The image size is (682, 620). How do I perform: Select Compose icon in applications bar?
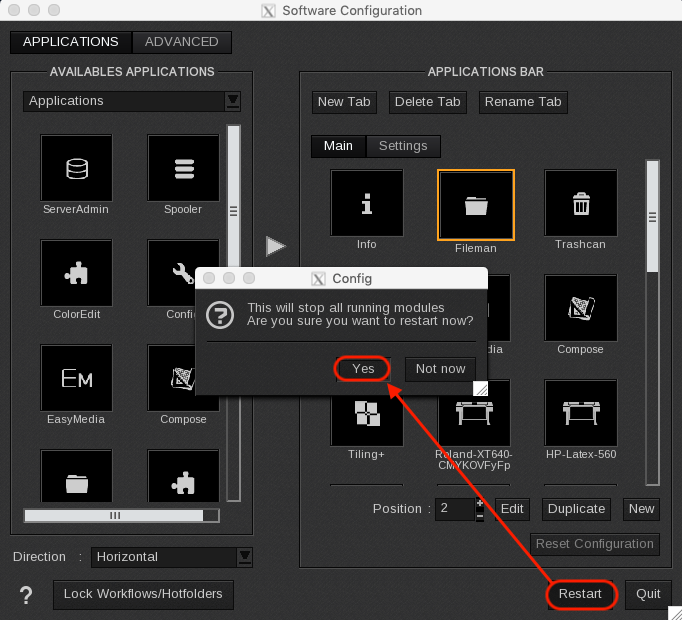[x=581, y=308]
